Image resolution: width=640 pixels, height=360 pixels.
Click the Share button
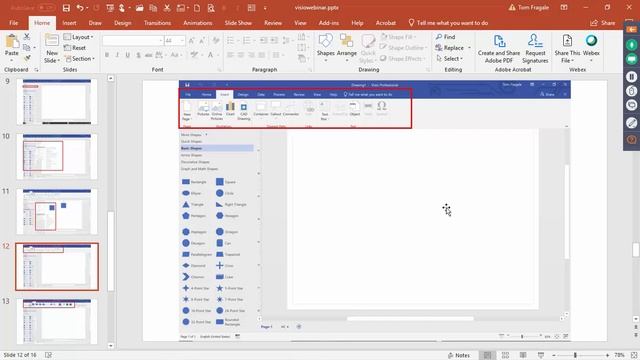point(603,23)
